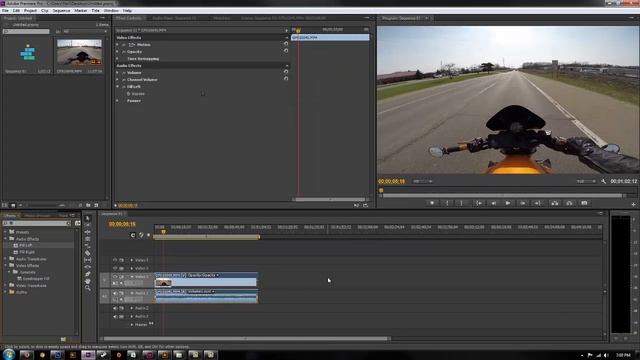
Task: Expand Audio Transitions folder in Effects
Action: 6,259
